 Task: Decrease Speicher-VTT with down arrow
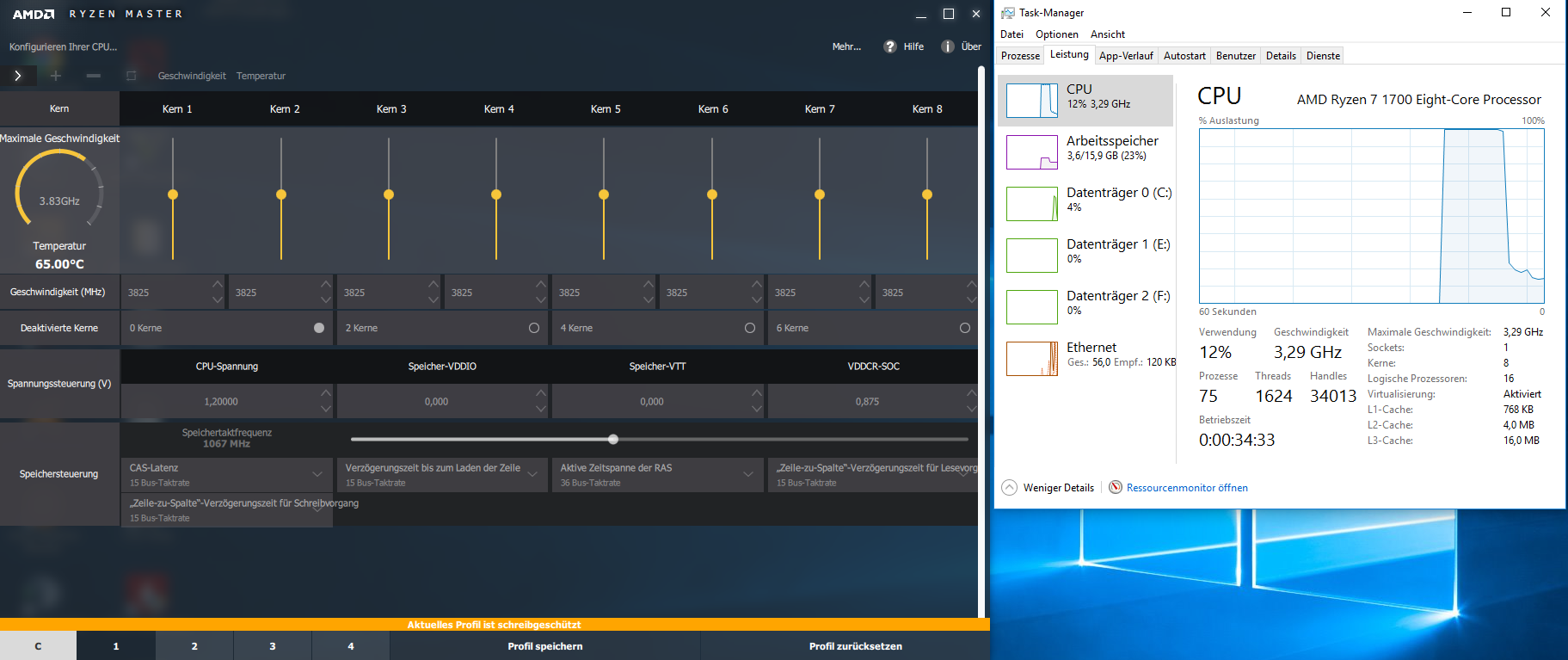point(757,409)
